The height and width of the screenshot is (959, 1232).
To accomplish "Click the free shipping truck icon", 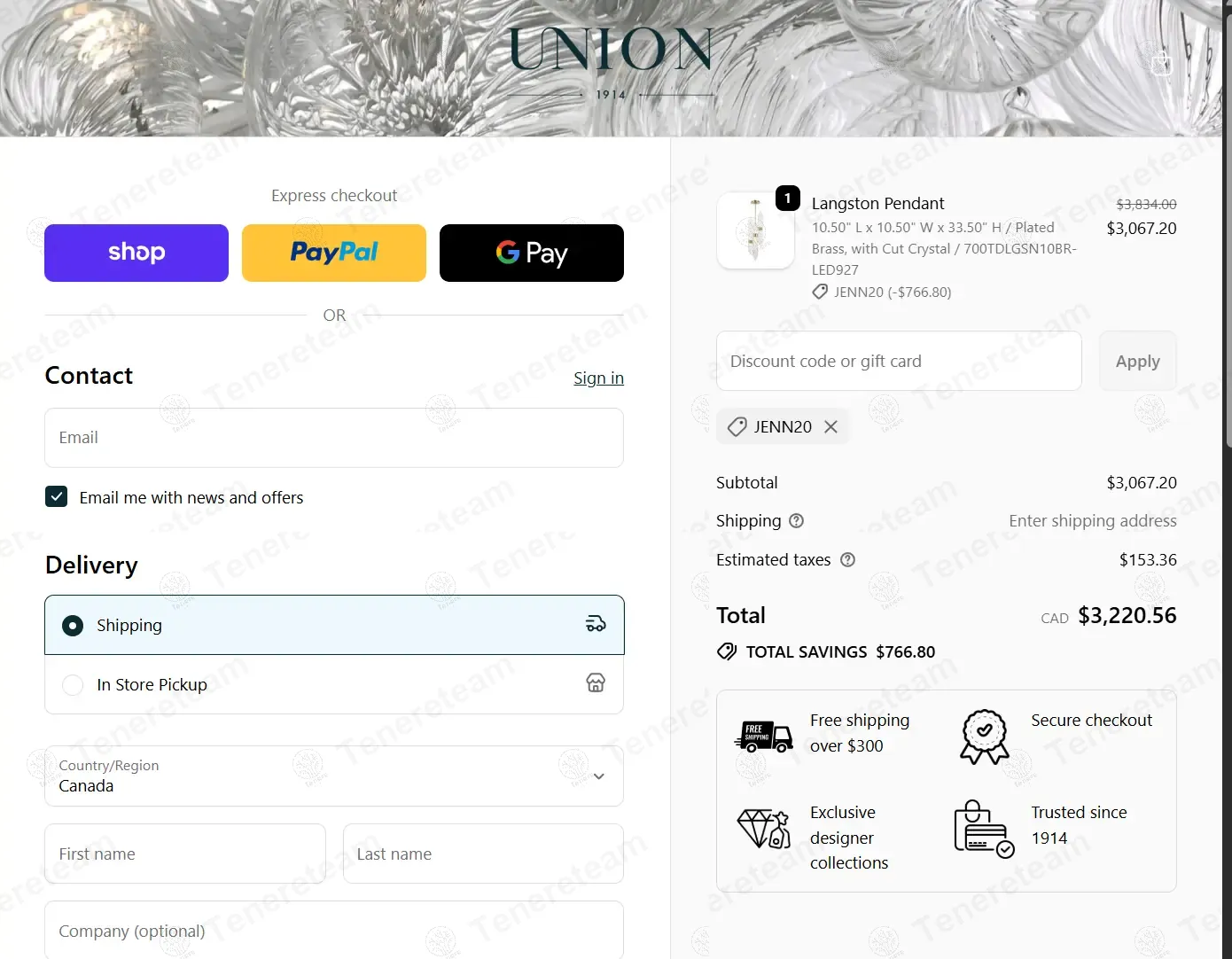I will [763, 736].
